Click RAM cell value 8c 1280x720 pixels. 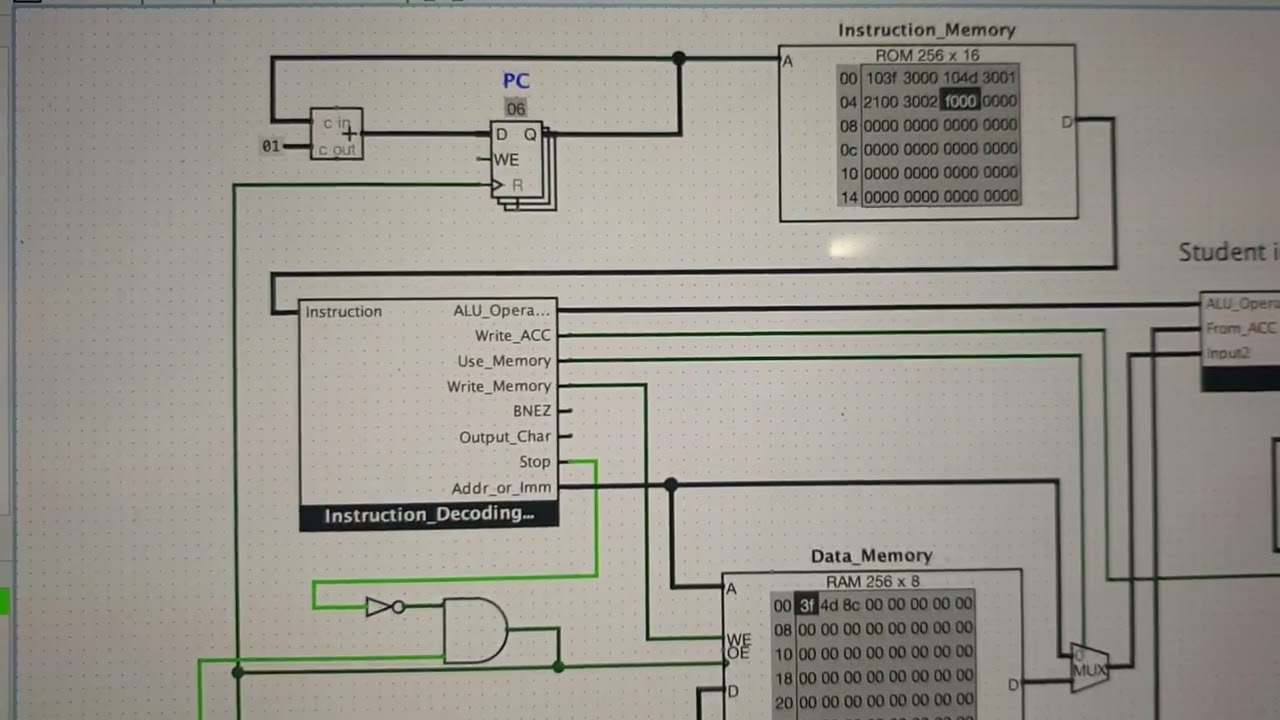pyautogui.click(x=852, y=604)
